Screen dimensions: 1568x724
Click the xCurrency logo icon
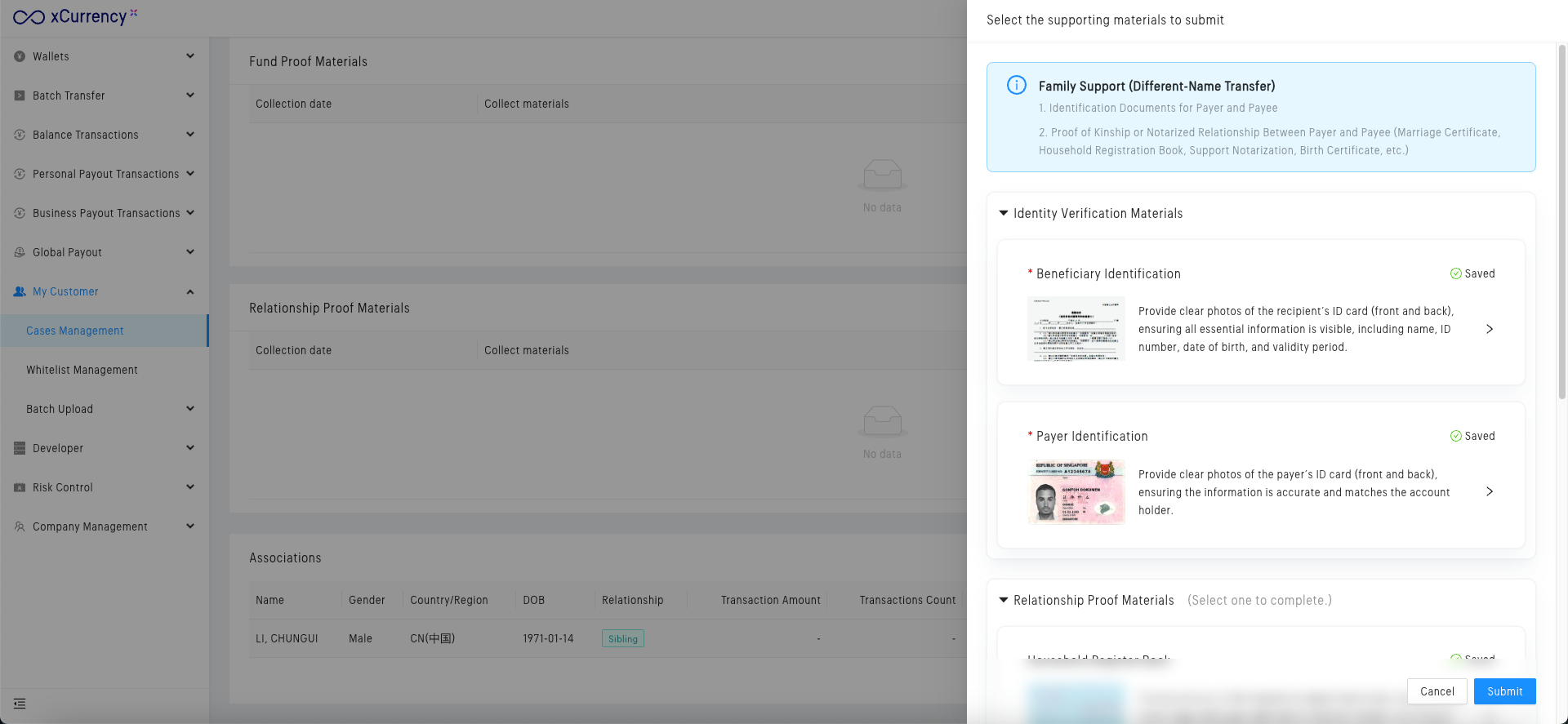(29, 17)
